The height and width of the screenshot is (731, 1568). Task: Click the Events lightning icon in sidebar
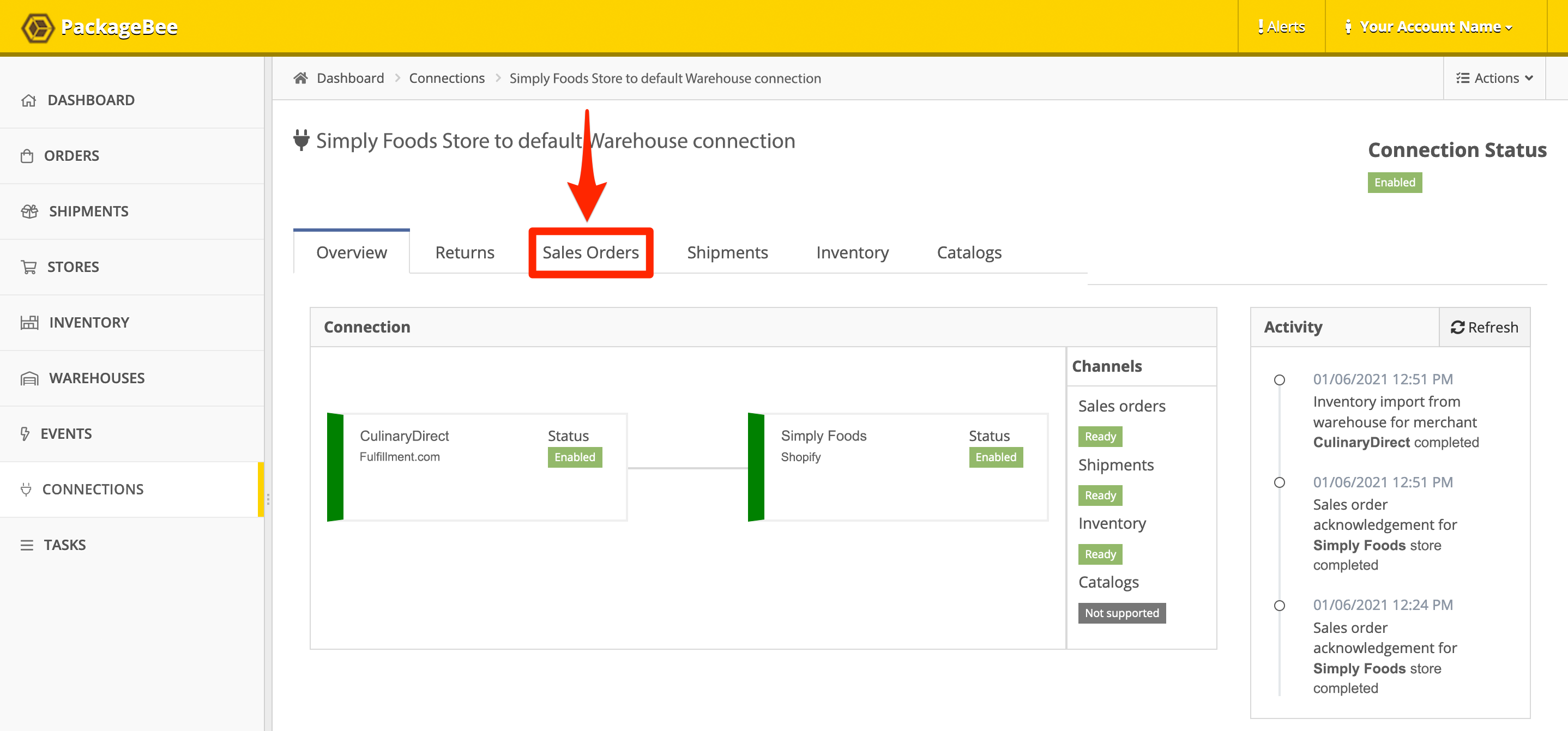[x=25, y=434]
